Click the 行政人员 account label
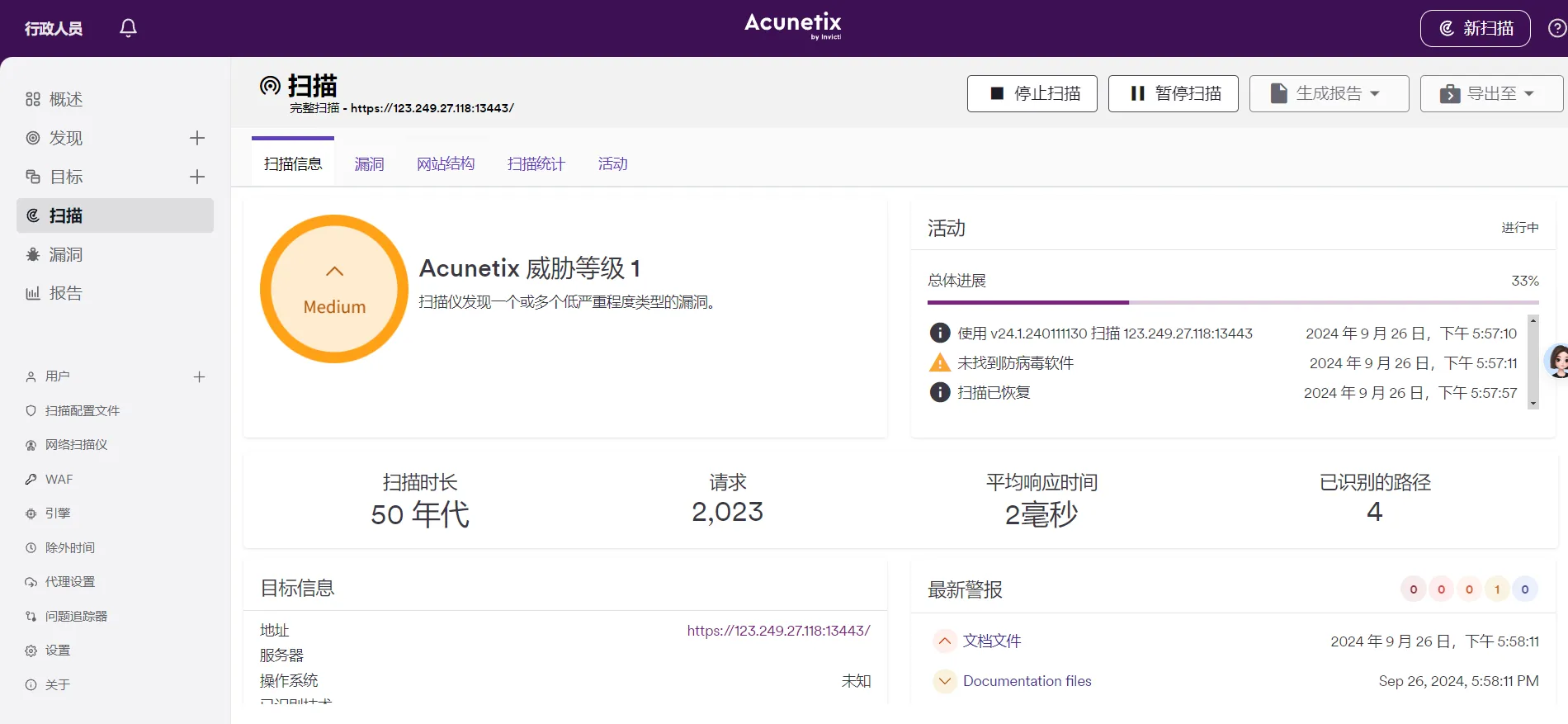The height and width of the screenshot is (724, 1568). (54, 29)
